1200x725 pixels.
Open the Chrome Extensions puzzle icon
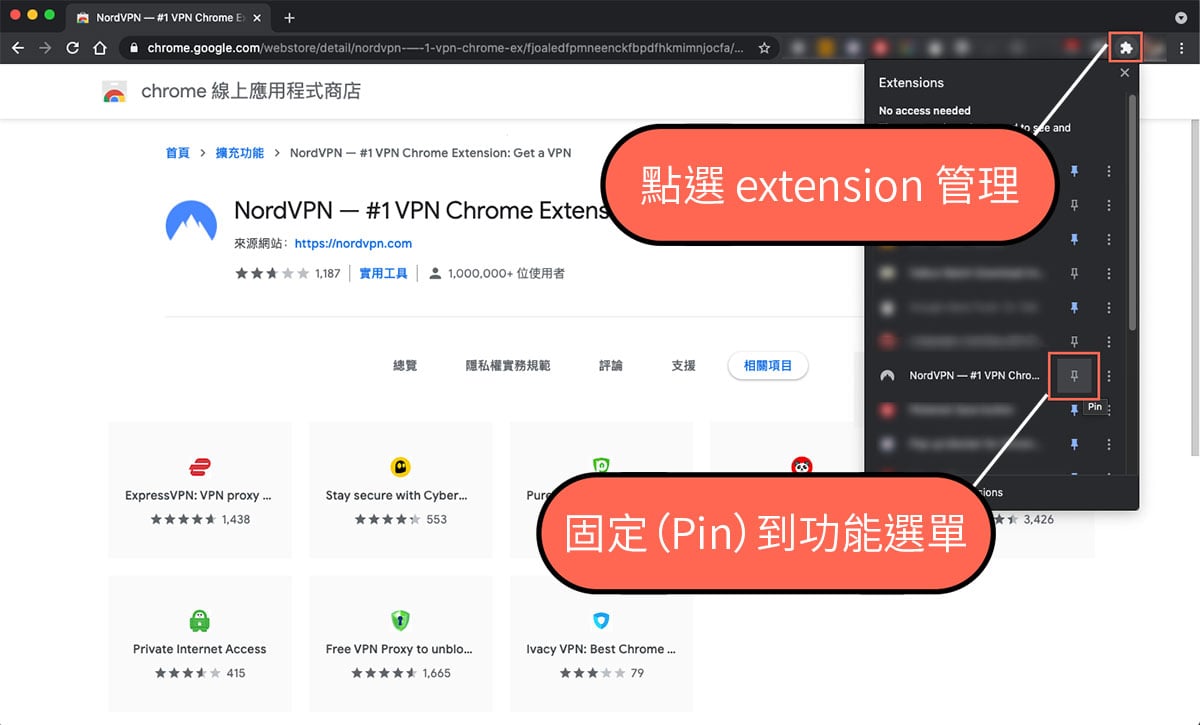1125,47
